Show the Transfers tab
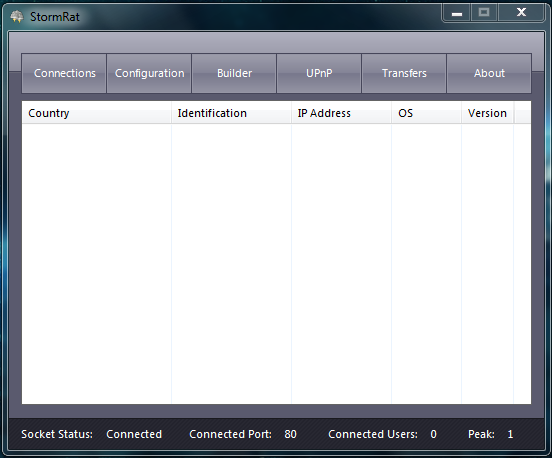Screen dimensions: 552x458 404,73
